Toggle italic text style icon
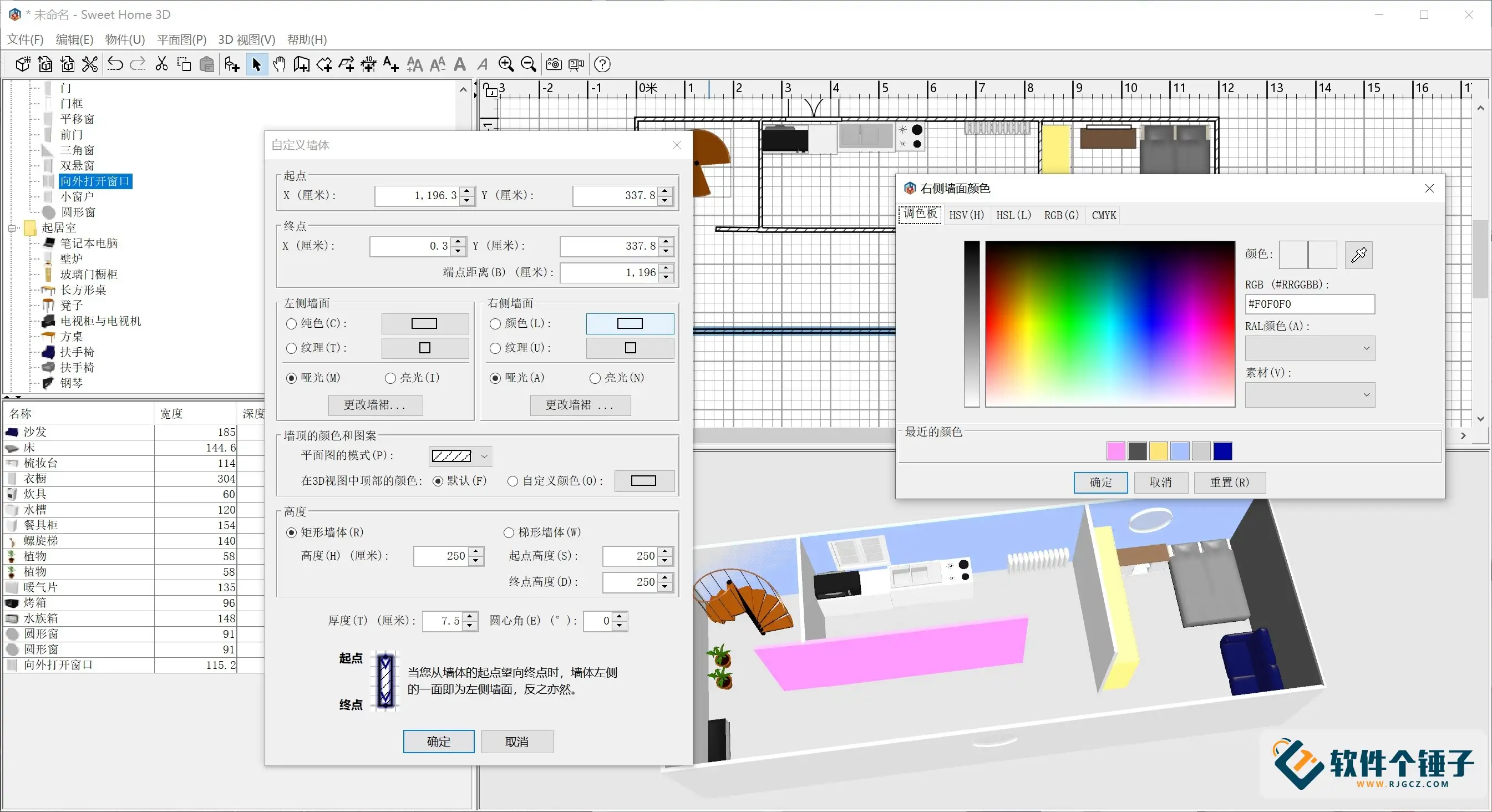Screen dimensions: 1492x812 point(483,64)
